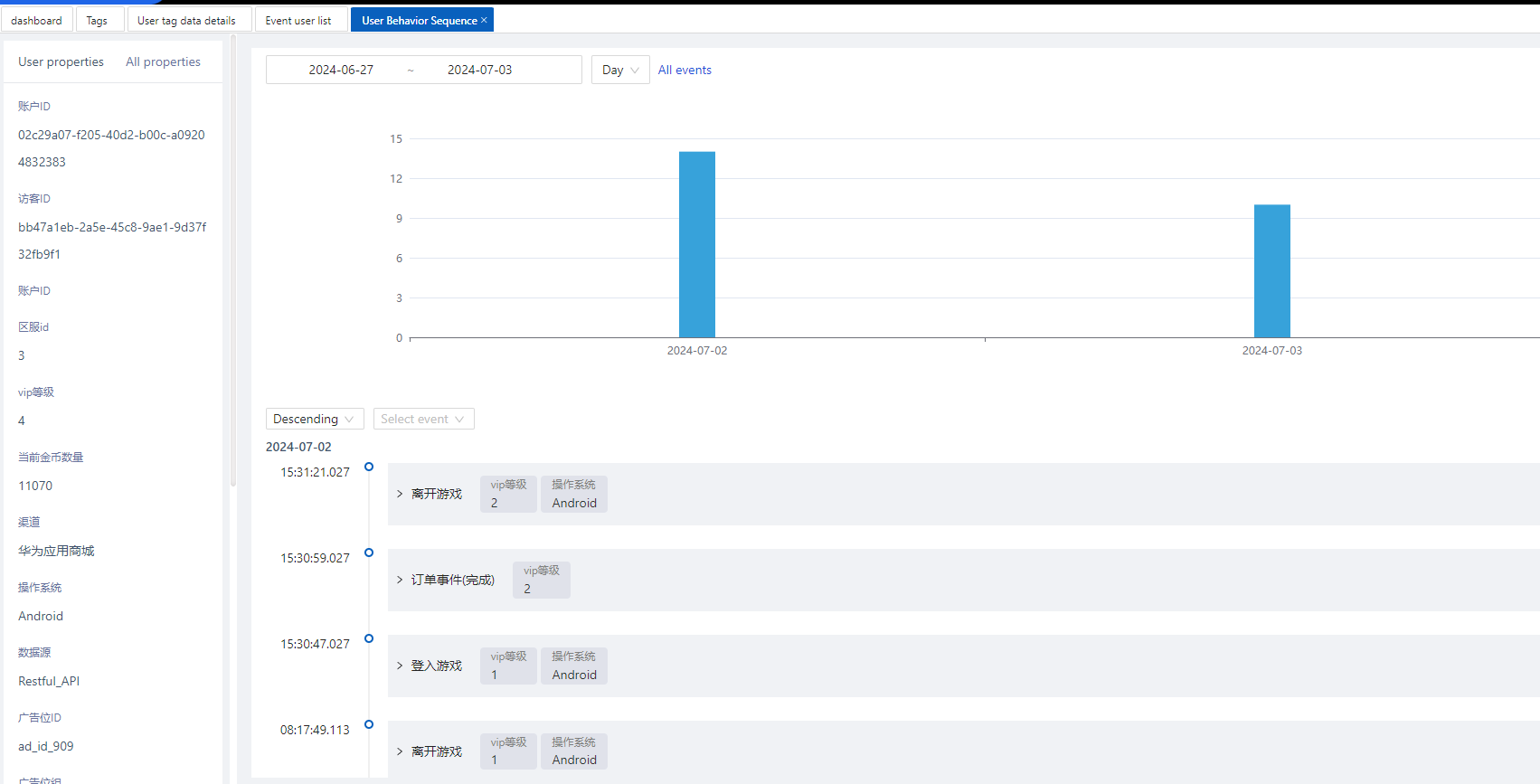Switch to Event user list tab
The width and height of the screenshot is (1540, 784).
click(298, 20)
